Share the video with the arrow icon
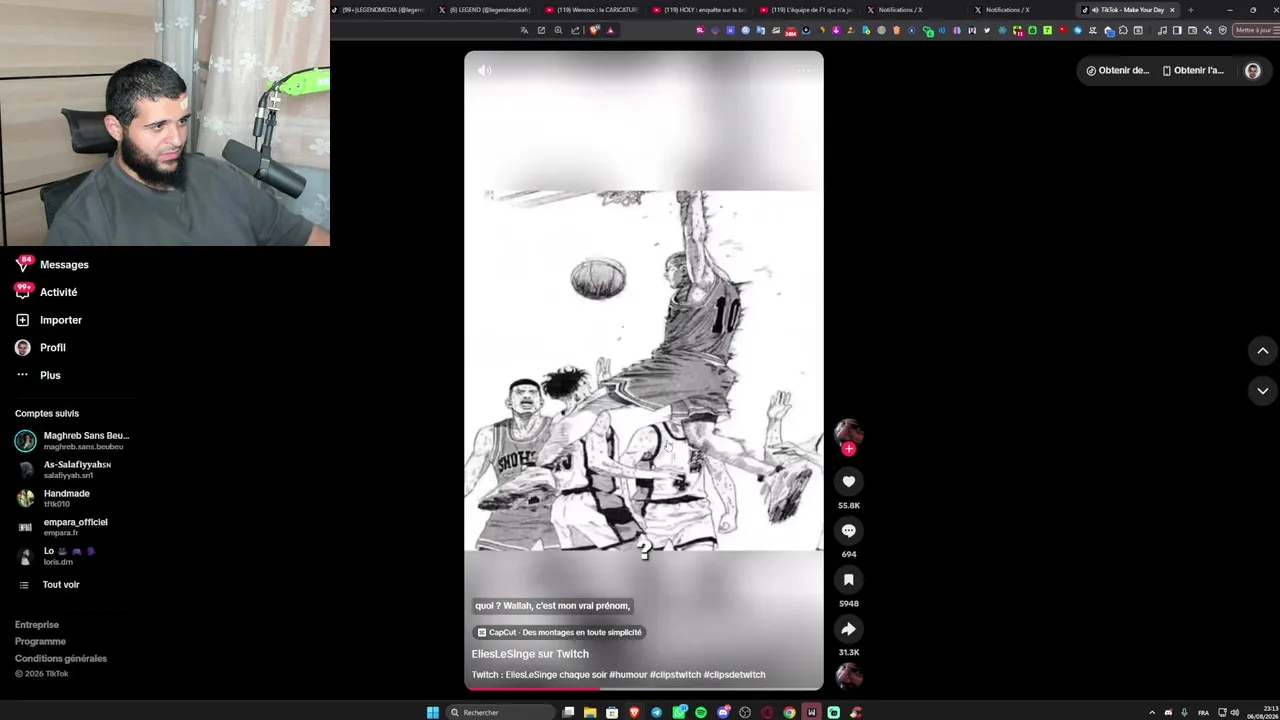This screenshot has width=1280, height=720. (x=848, y=629)
